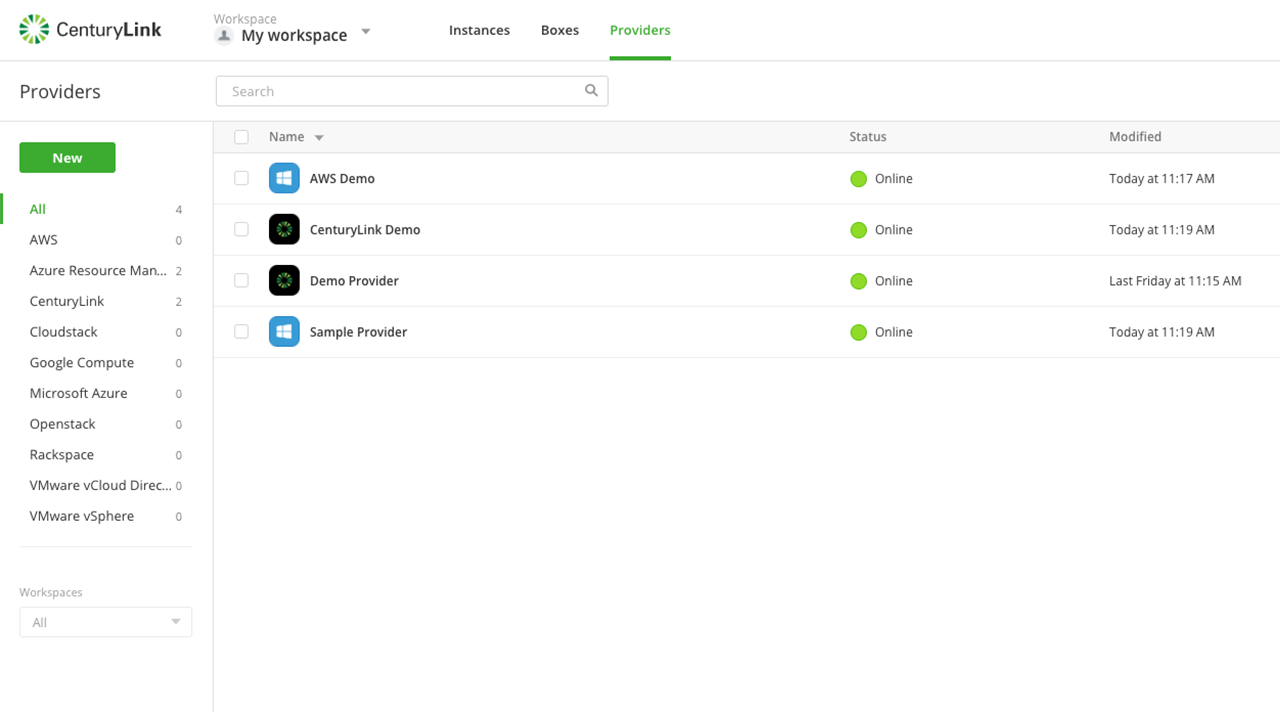The width and height of the screenshot is (1280, 712).
Task: Focus the providers Search field
Action: click(412, 91)
